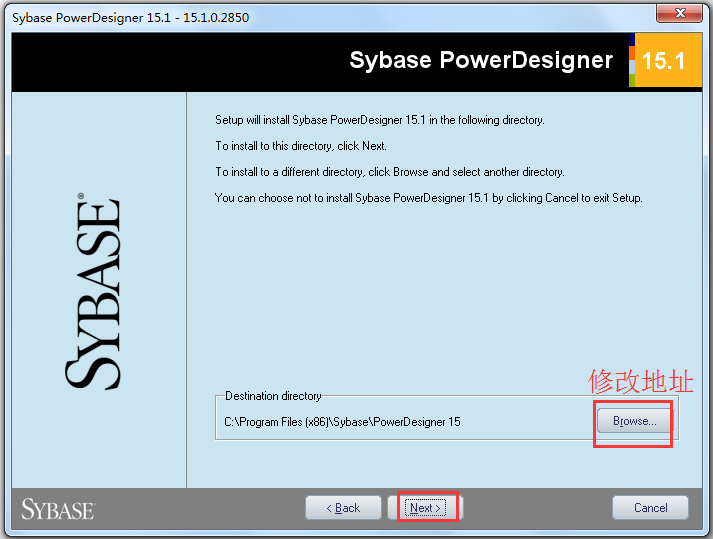Viewport: 713px width, 539px height.
Task: Go back with the Back button
Action: [x=343, y=508]
